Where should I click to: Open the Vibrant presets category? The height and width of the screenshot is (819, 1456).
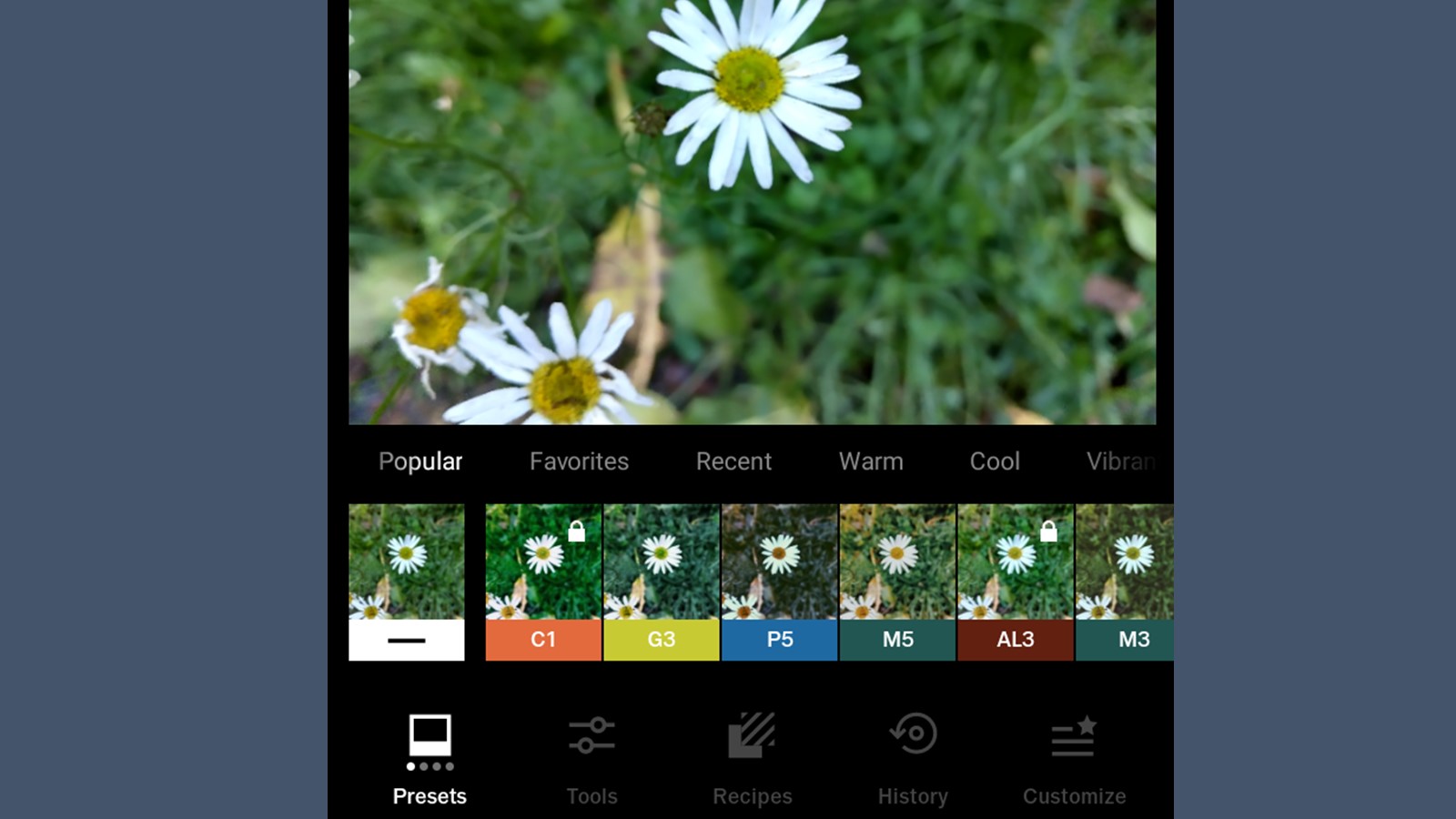(x=1121, y=461)
